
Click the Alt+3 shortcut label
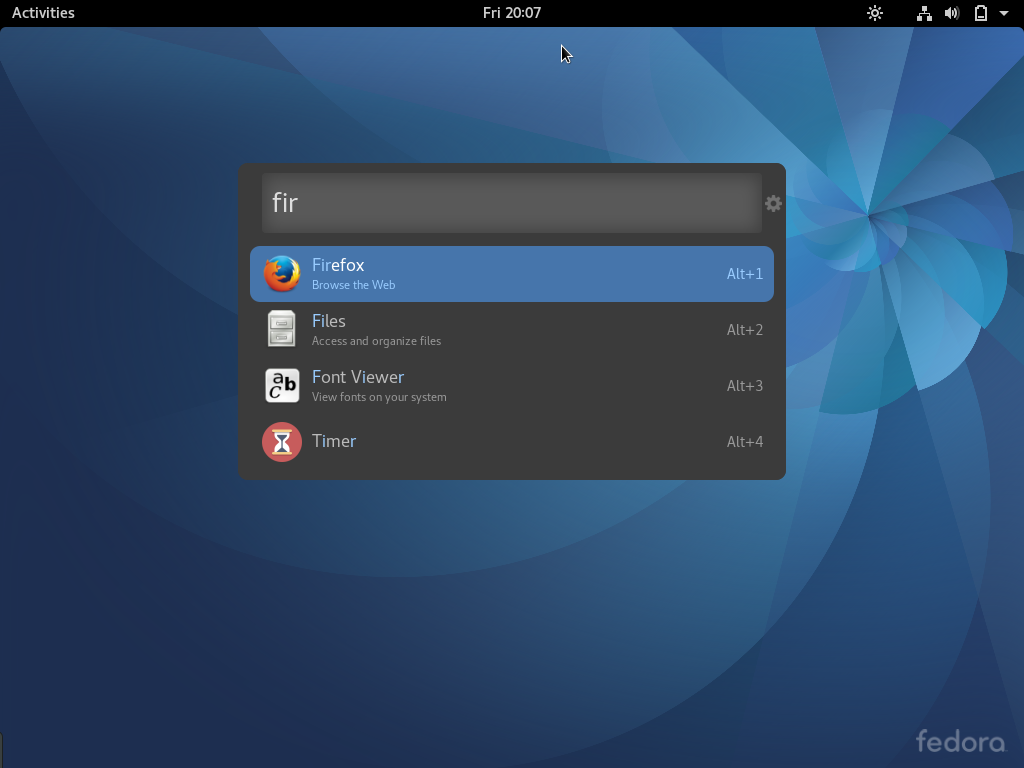click(744, 386)
